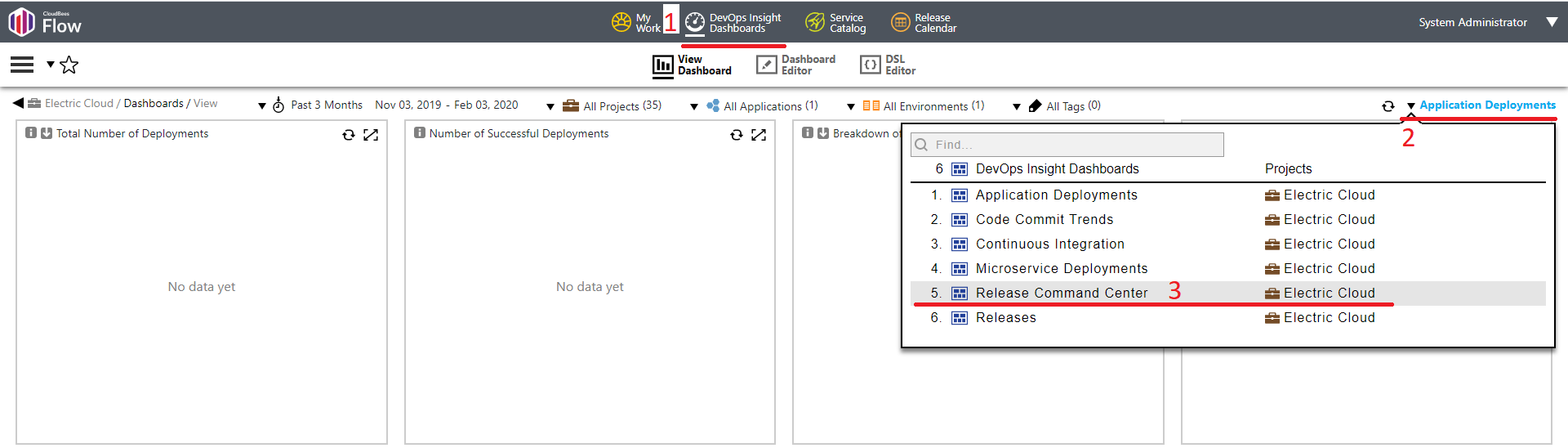This screenshot has width=1568, height=448.
Task: Expand Total Number of Deployments widget fullscreen
Action: (x=371, y=135)
